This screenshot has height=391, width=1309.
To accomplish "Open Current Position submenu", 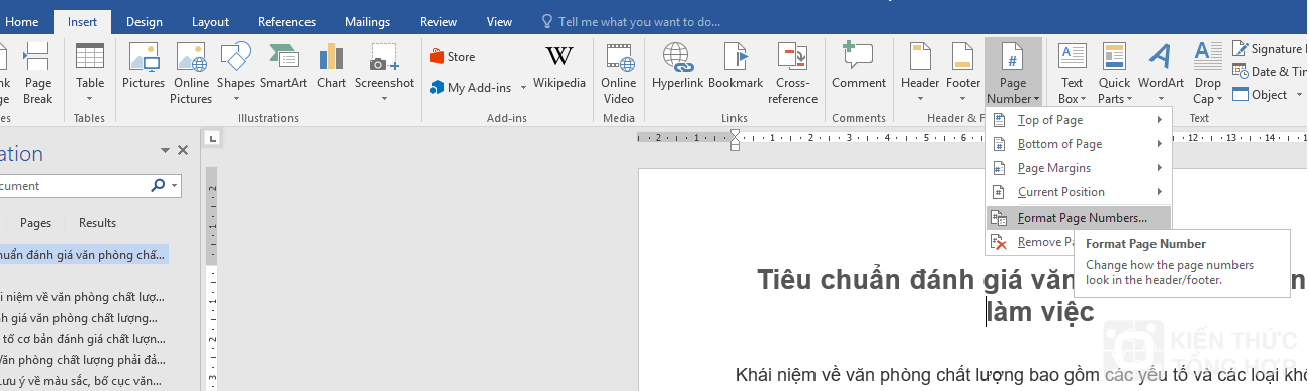I will tap(1078, 192).
